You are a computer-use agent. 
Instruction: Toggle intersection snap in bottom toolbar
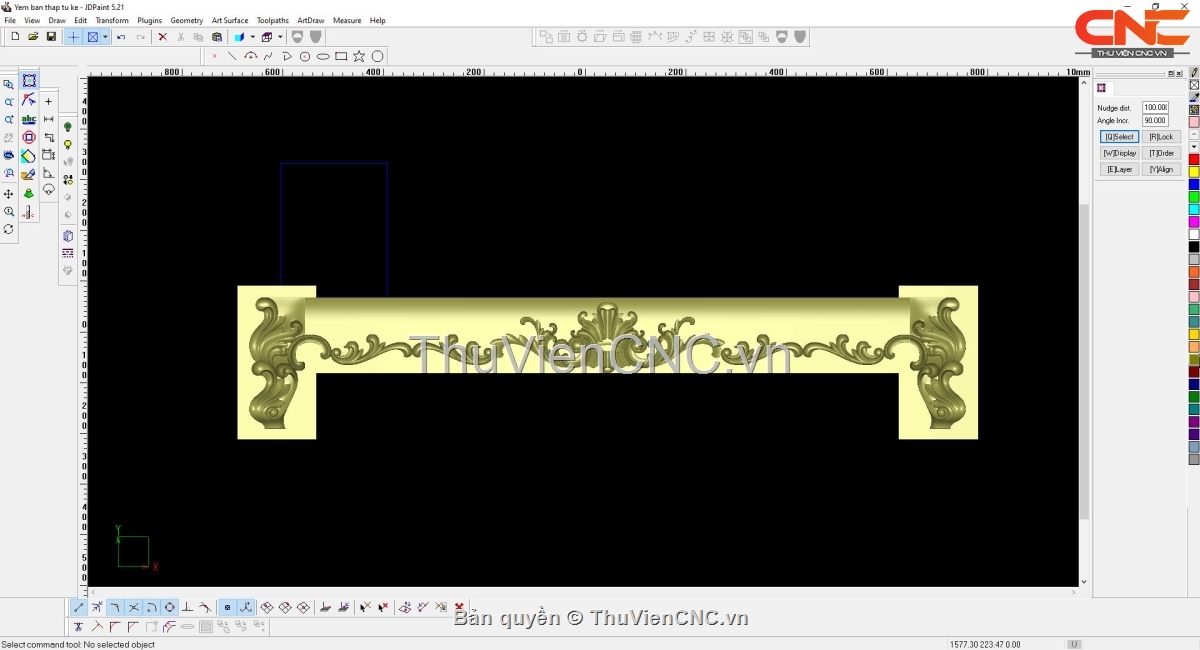pos(133,607)
